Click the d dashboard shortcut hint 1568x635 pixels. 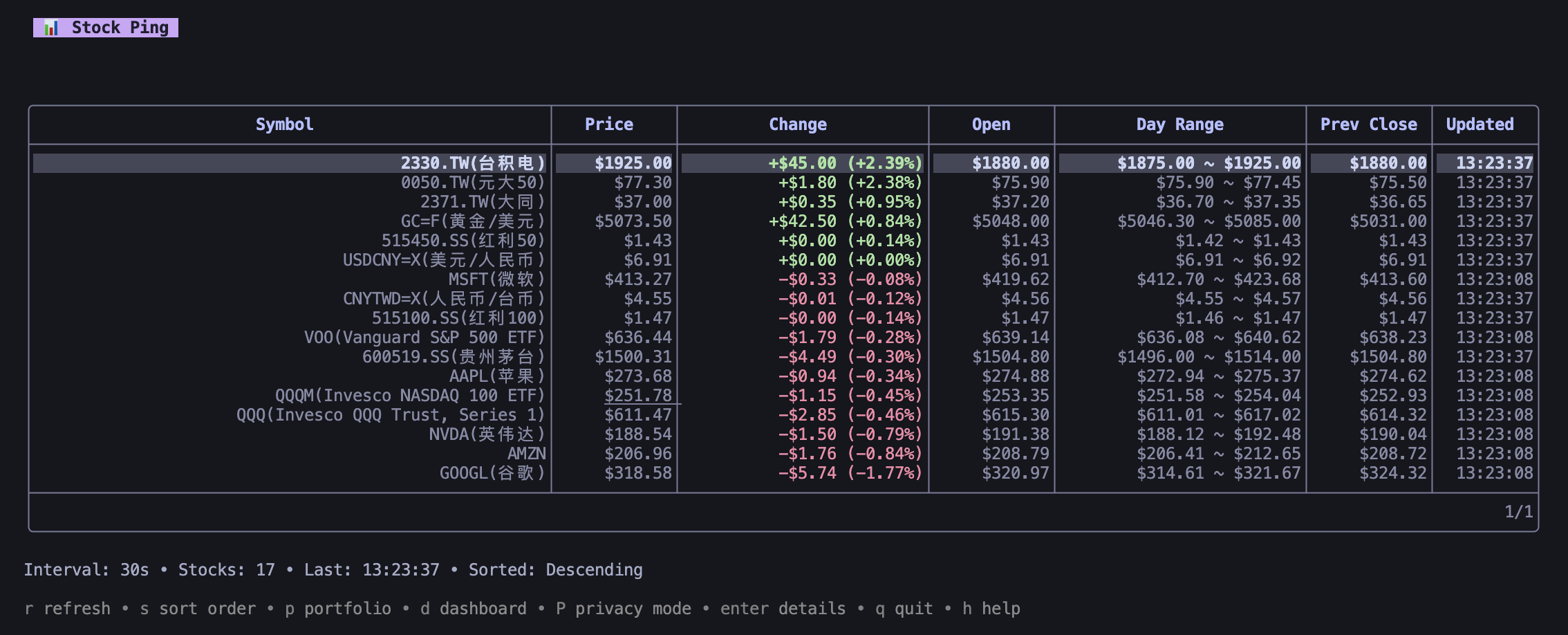pyautogui.click(x=474, y=609)
